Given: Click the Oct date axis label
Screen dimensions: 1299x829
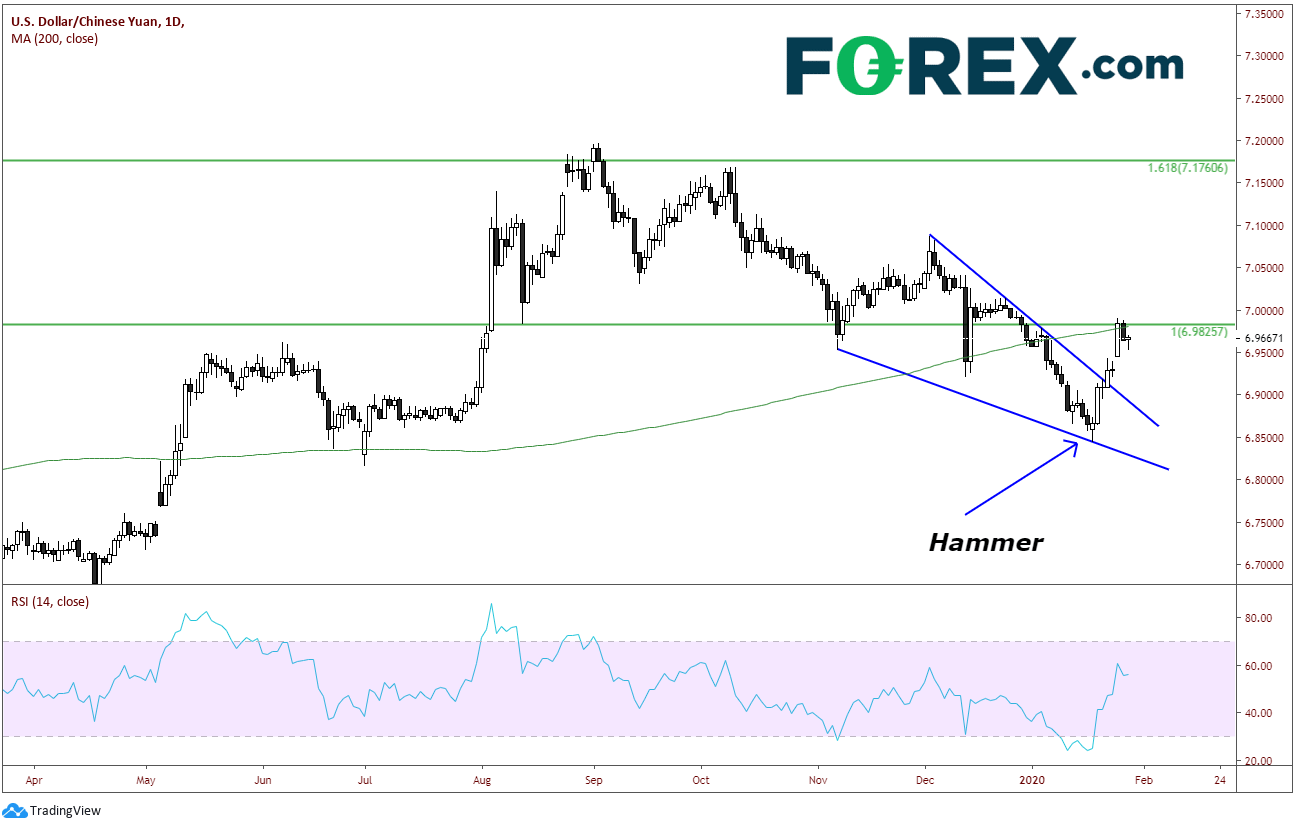Looking at the screenshot, I should (x=701, y=778).
